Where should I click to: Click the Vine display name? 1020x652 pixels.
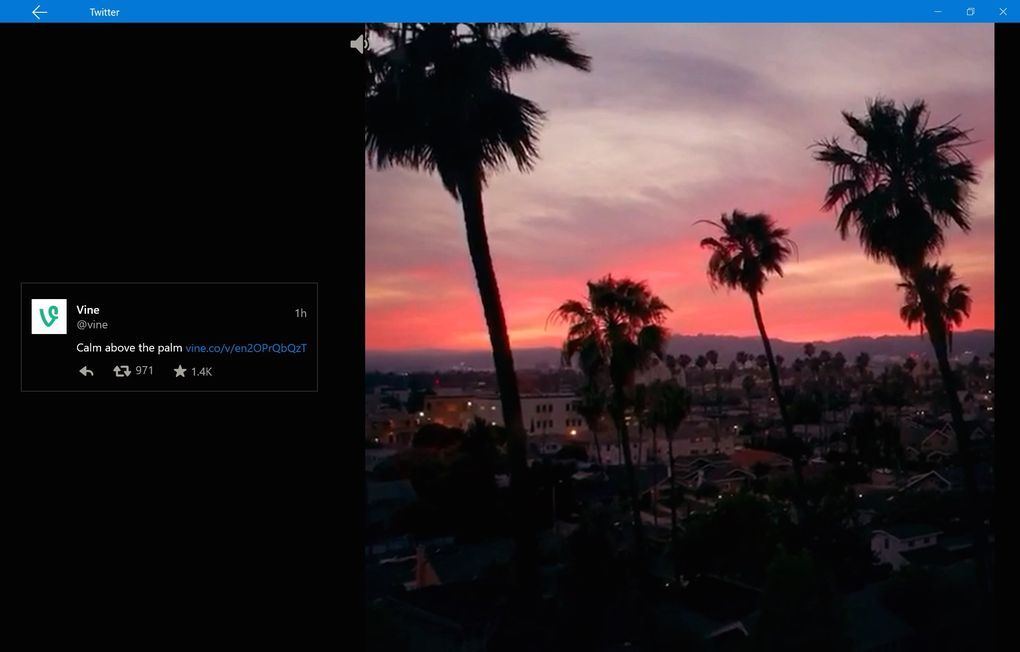[87, 309]
